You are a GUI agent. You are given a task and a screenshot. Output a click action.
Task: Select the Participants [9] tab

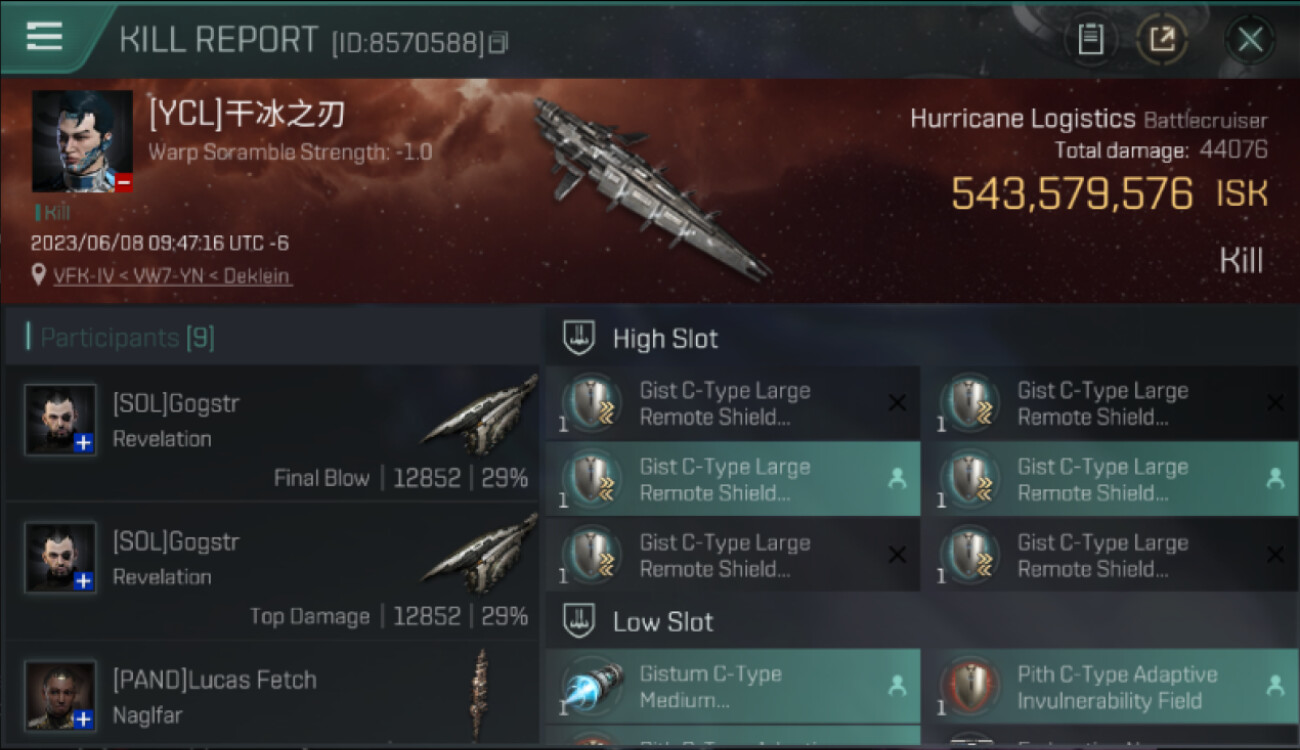click(x=126, y=338)
